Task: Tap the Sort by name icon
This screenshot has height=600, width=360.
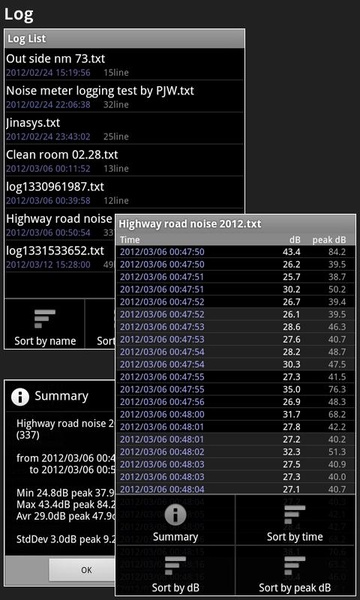Action: click(x=45, y=319)
